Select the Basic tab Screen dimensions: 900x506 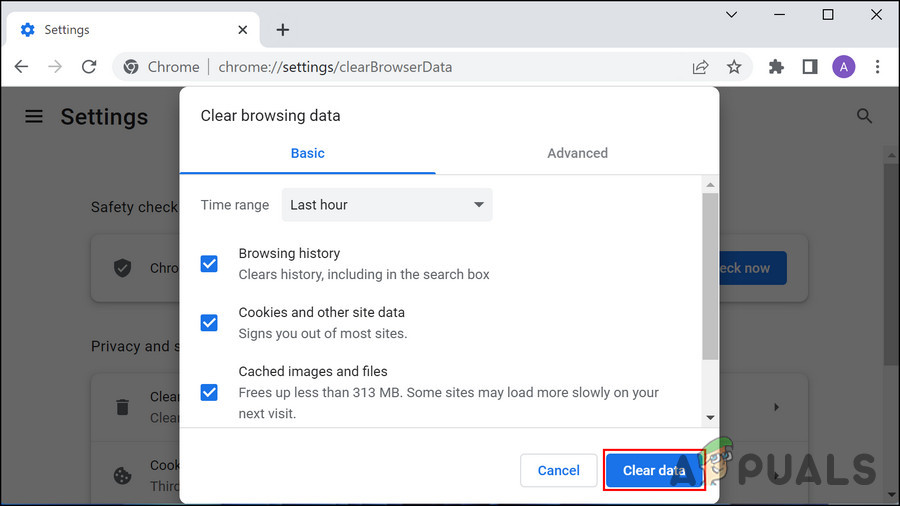(307, 153)
